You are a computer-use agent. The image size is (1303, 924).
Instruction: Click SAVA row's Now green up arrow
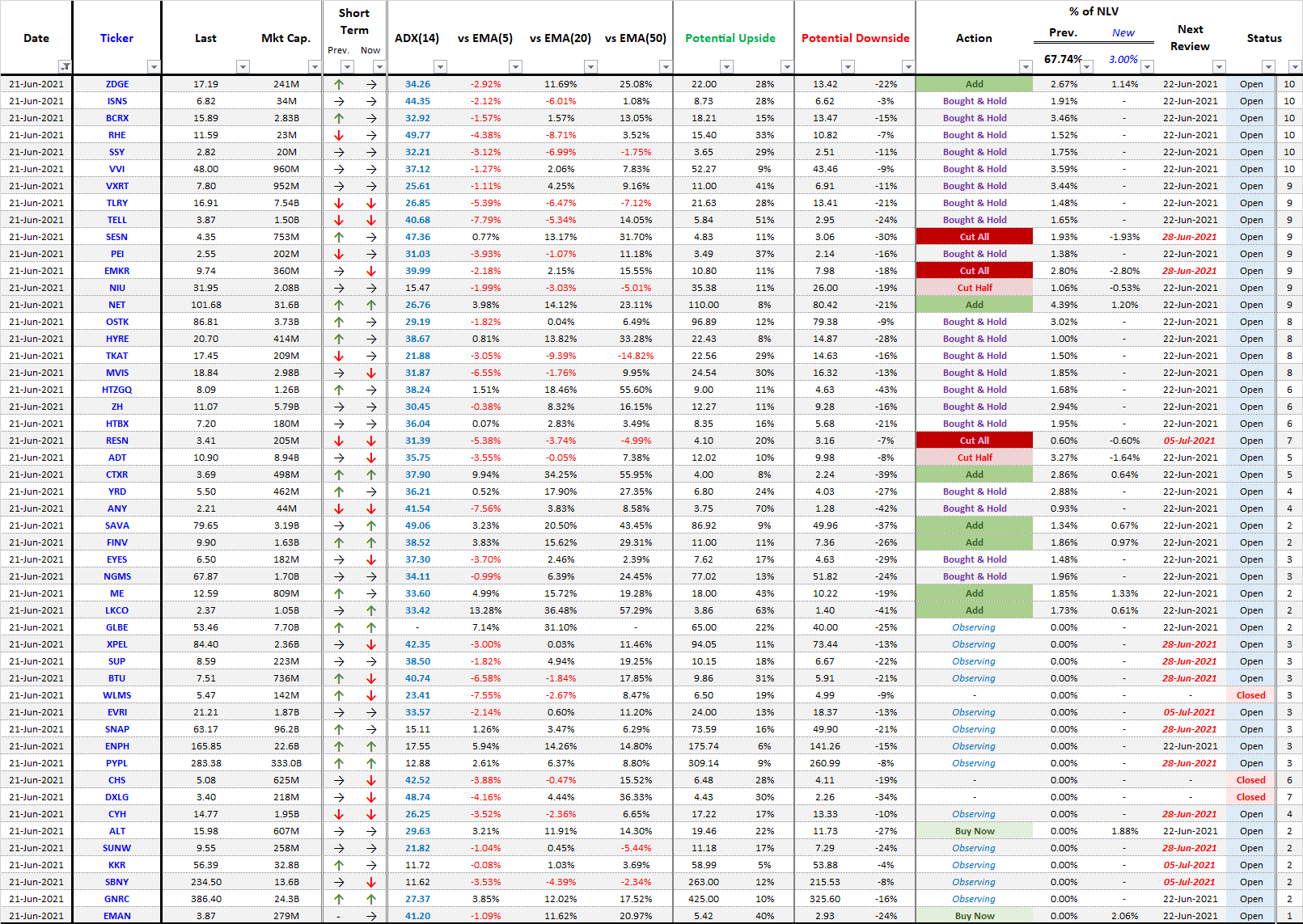click(x=371, y=525)
